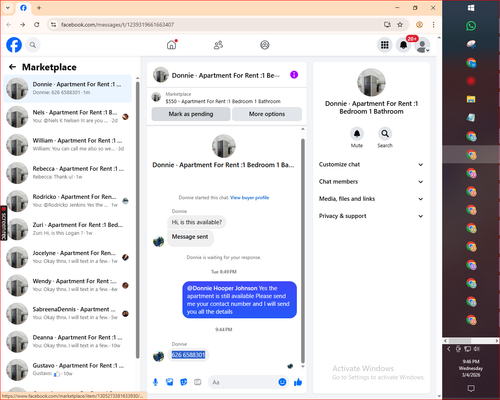500x400 pixels.
Task: Click the bookmark star in address bar
Action: click(400, 24)
